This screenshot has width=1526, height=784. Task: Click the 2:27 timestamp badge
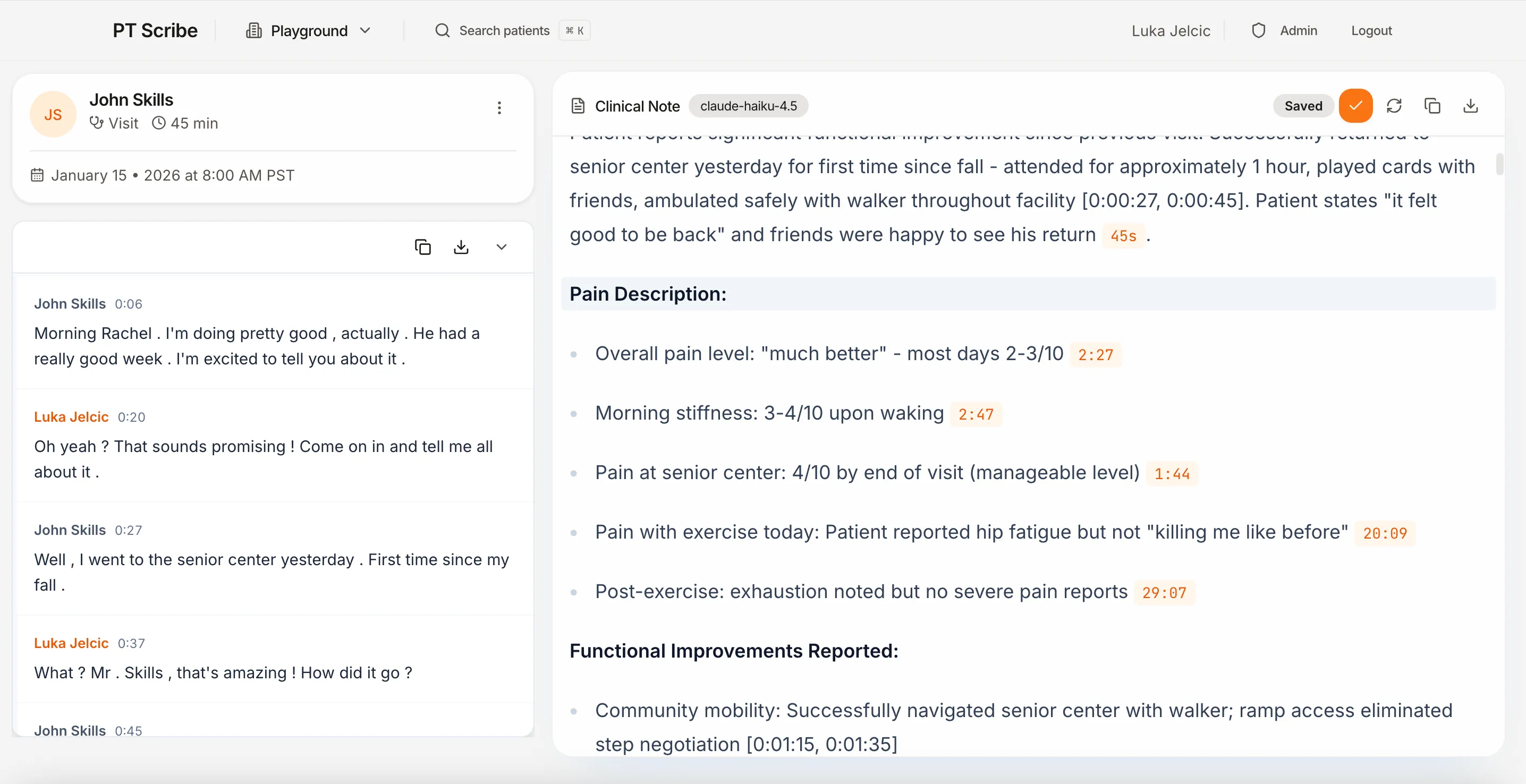pos(1095,354)
